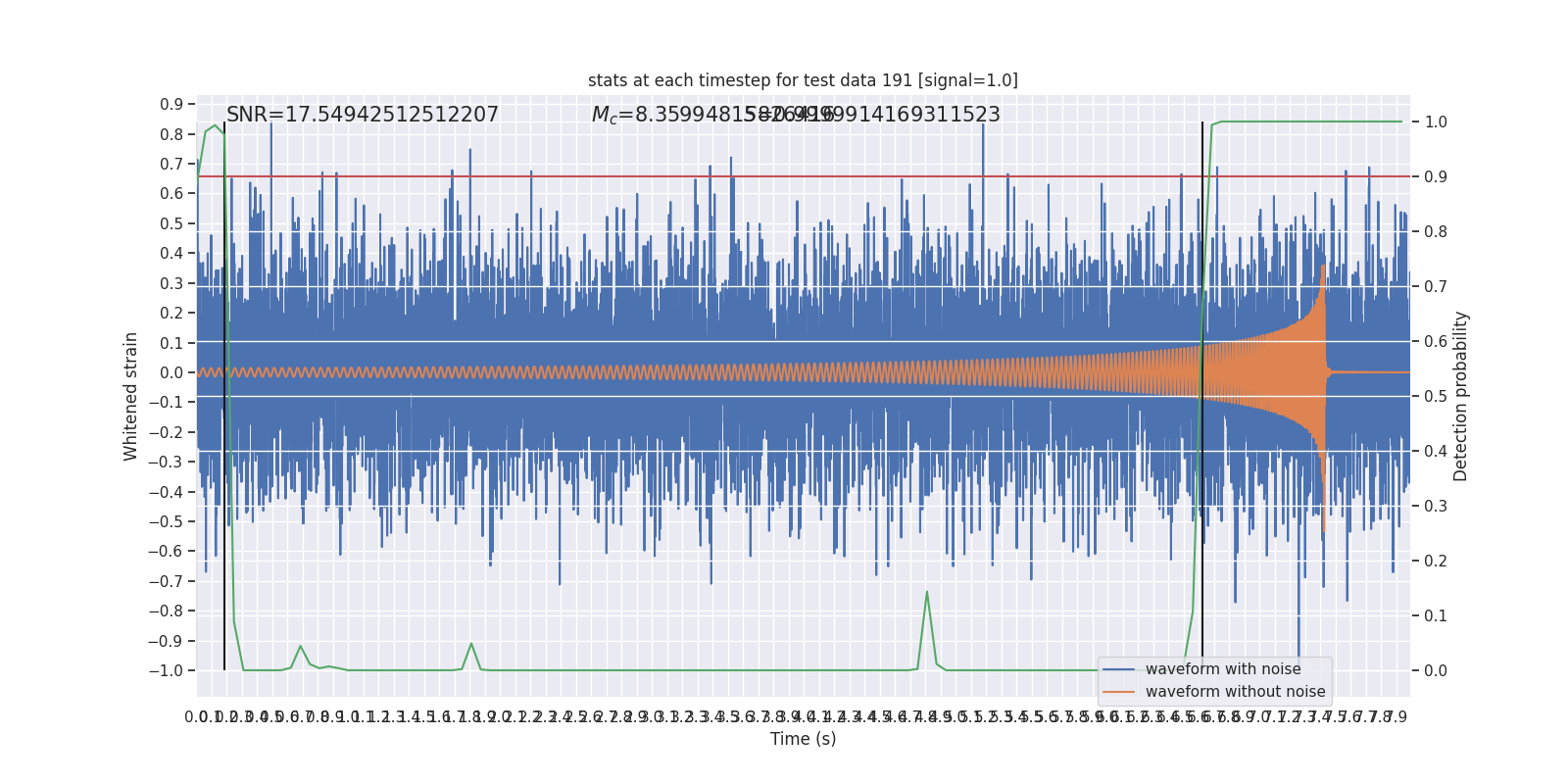1568x784 pixels.
Task: Click the 'Time (s)' x-axis label
Action: coord(803,739)
